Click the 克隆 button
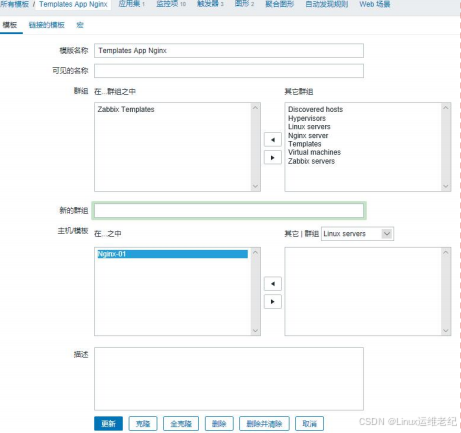The width and height of the screenshot is (461, 433). click(143, 424)
